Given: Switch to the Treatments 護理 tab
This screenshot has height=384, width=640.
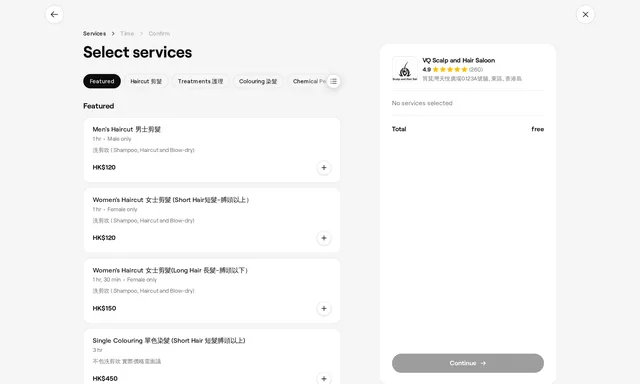Looking at the screenshot, I should pyautogui.click(x=200, y=81).
